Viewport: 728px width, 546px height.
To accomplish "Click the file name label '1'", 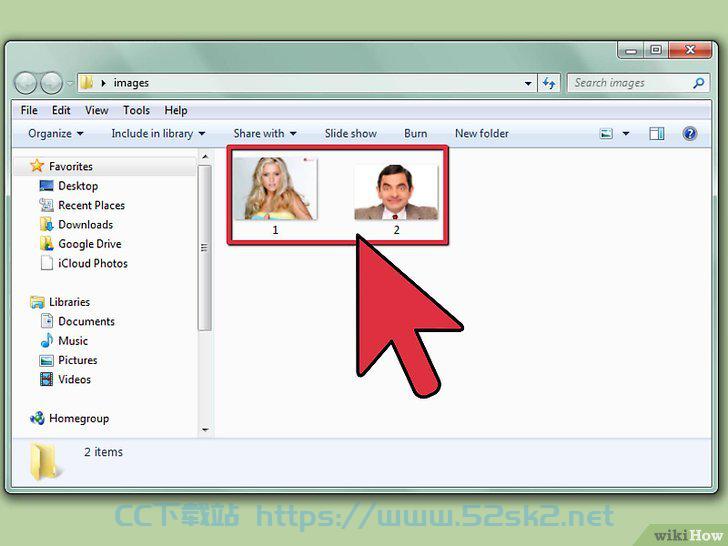I will click(275, 230).
